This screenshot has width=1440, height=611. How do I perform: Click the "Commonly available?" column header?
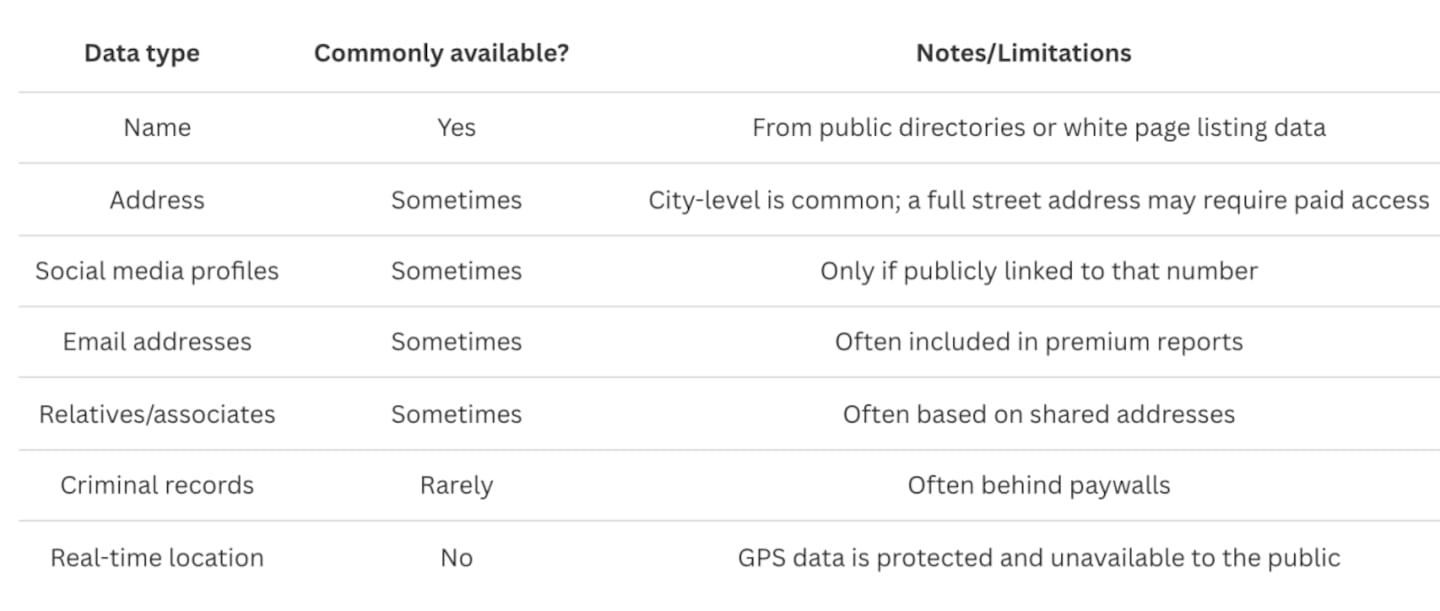pyautogui.click(x=441, y=53)
